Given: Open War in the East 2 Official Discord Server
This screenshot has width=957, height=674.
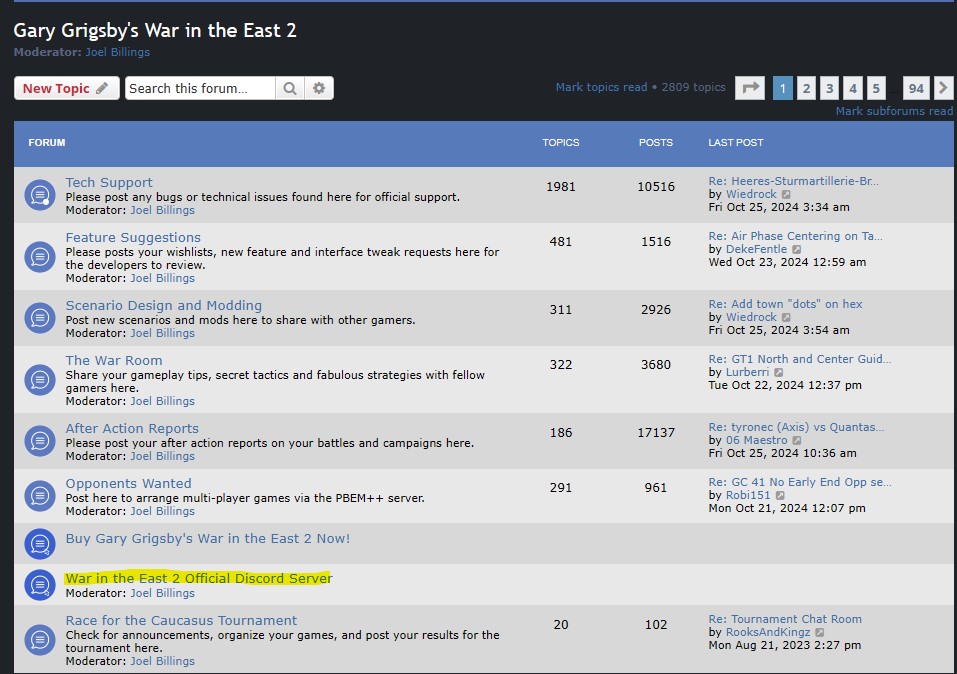Looking at the screenshot, I should 198,578.
